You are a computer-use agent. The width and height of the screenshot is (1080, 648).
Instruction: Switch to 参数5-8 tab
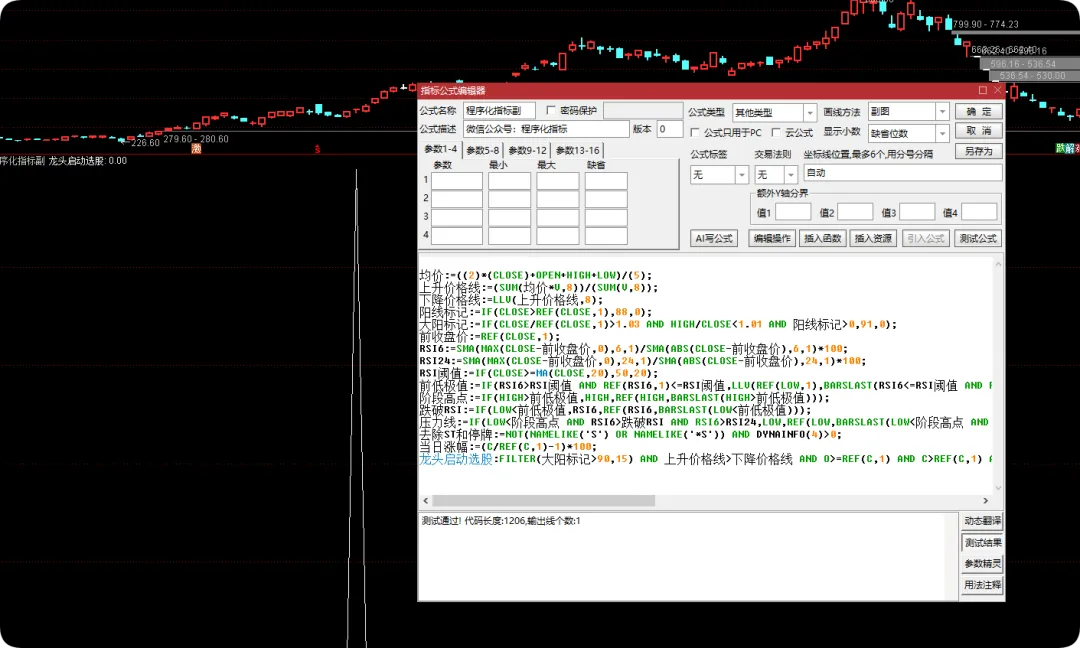tap(483, 150)
